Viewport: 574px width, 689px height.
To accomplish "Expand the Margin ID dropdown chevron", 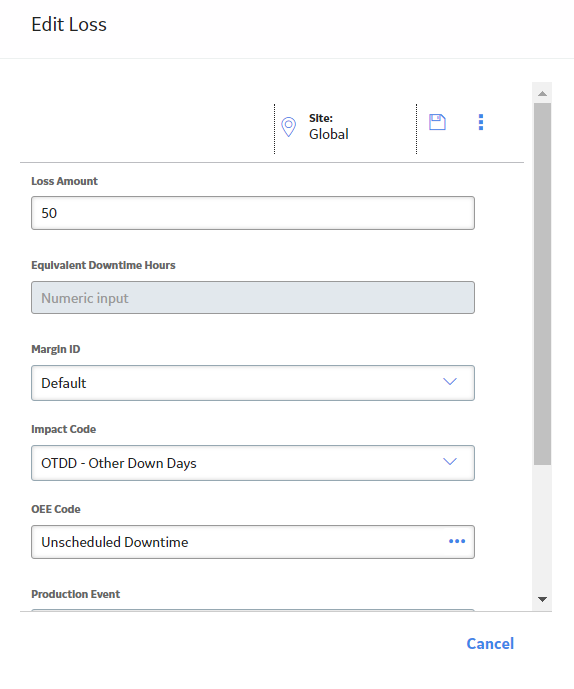I will [450, 381].
